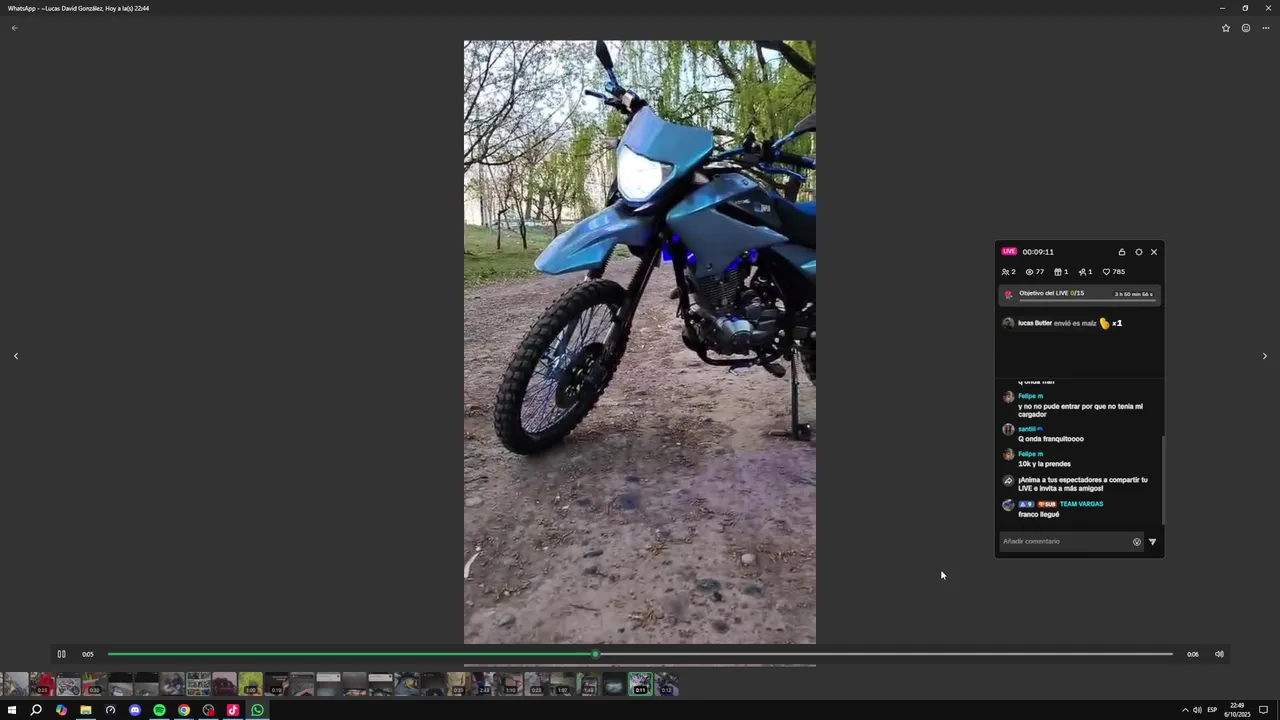This screenshot has width=1280, height=720.
Task: Select the highlighted 0:11 thumbnail
Action: (x=640, y=684)
